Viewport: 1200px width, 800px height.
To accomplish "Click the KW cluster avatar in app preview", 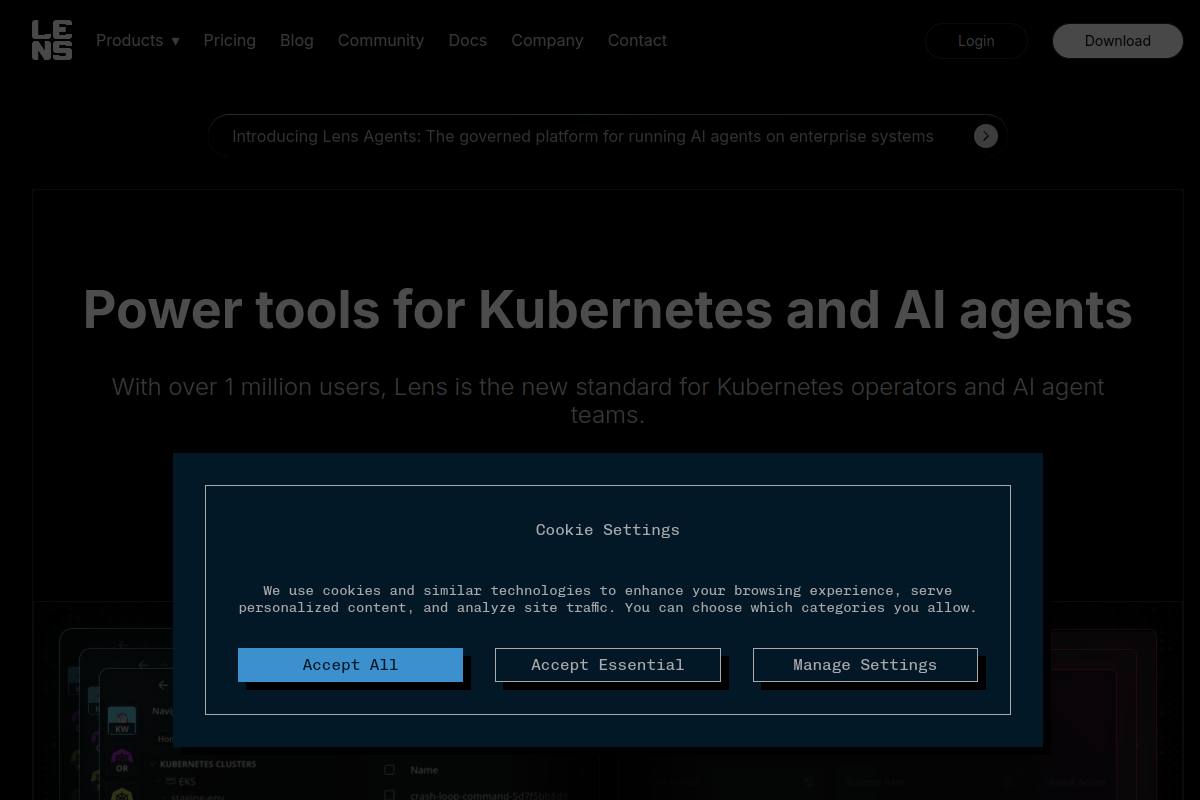I will point(122,721).
